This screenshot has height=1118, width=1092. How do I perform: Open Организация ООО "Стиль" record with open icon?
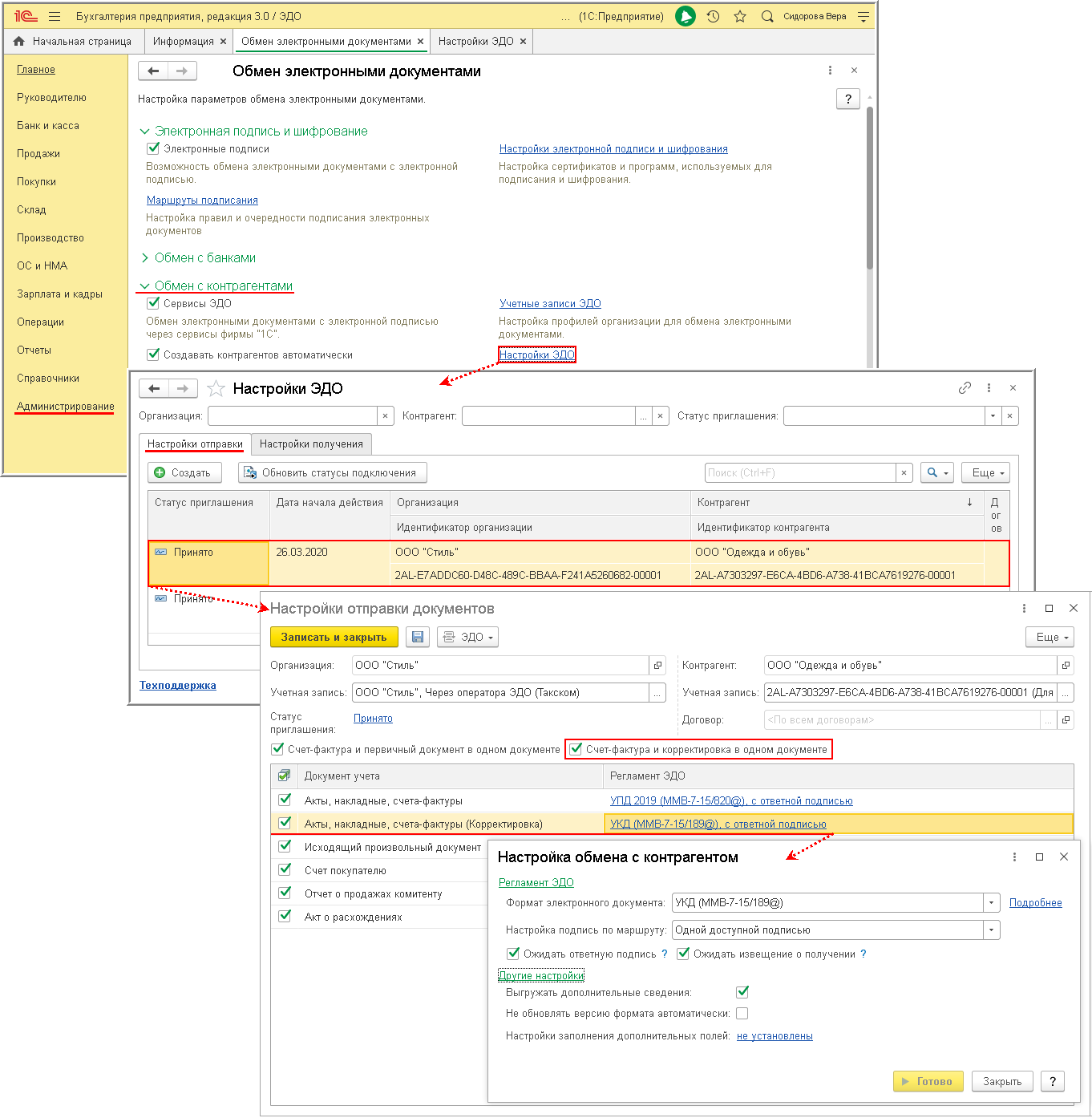click(658, 666)
